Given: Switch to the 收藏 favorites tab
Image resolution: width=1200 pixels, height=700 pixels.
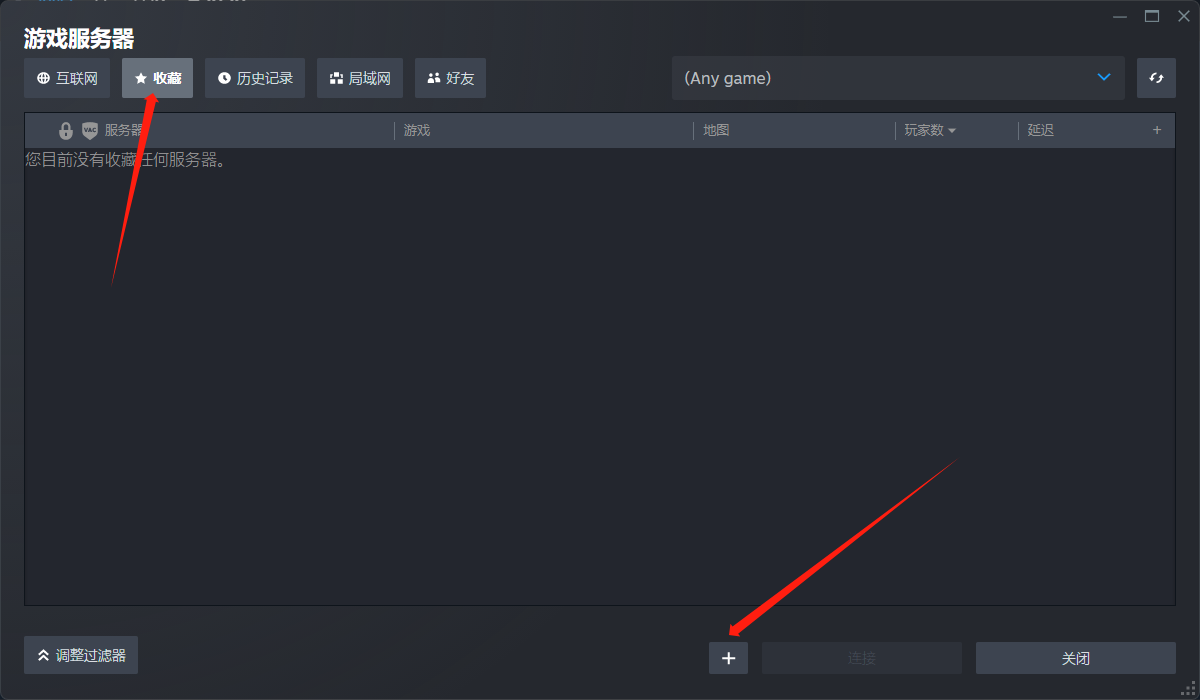Looking at the screenshot, I should click(157, 78).
